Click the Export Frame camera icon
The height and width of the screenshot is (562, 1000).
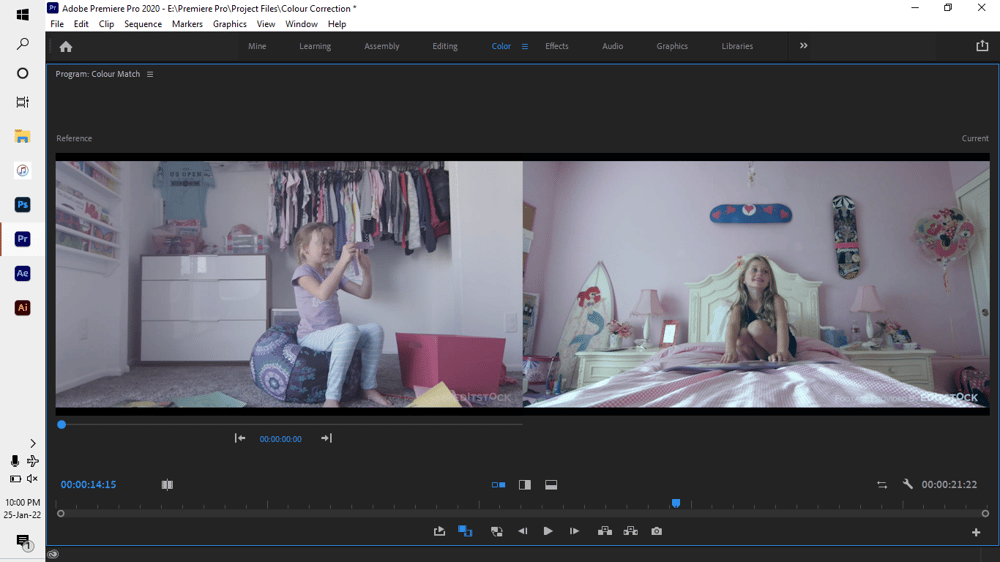(656, 531)
